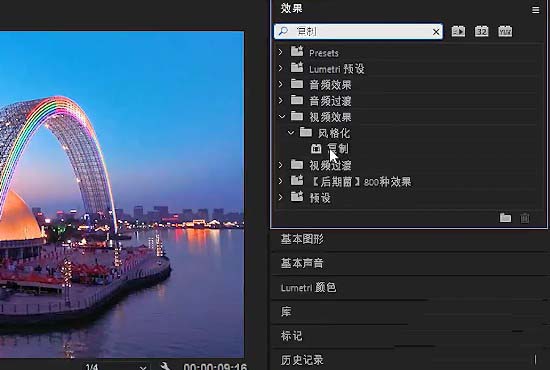Open the monitor wrench settings
550x370 pixels.
[165, 366]
